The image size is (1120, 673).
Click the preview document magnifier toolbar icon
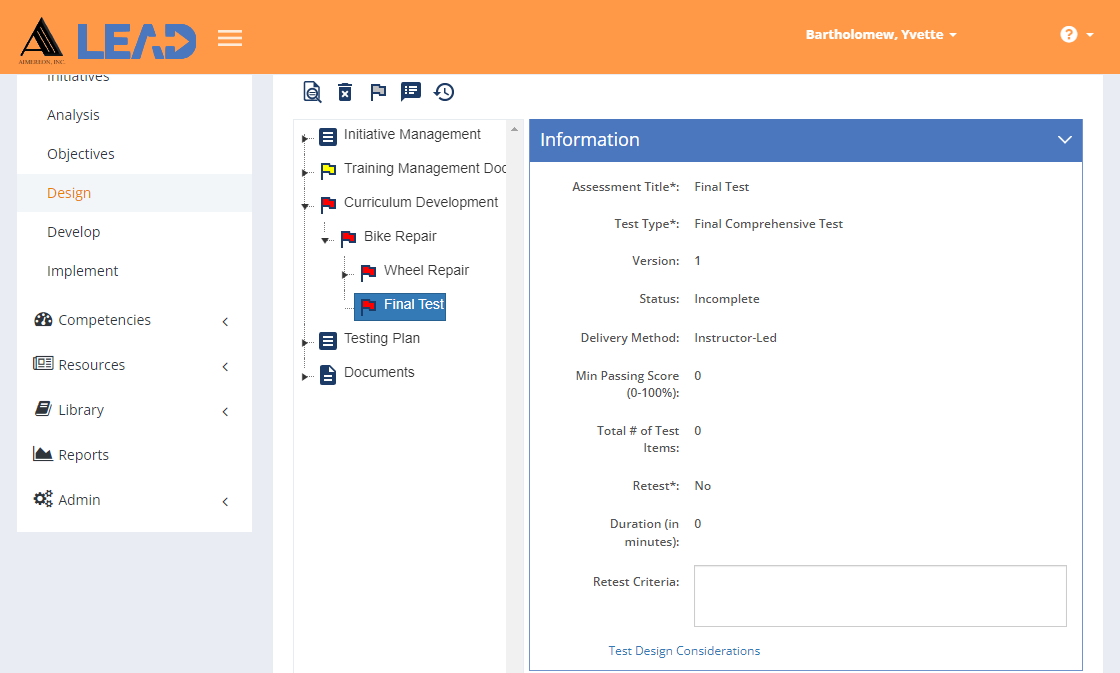click(x=312, y=91)
